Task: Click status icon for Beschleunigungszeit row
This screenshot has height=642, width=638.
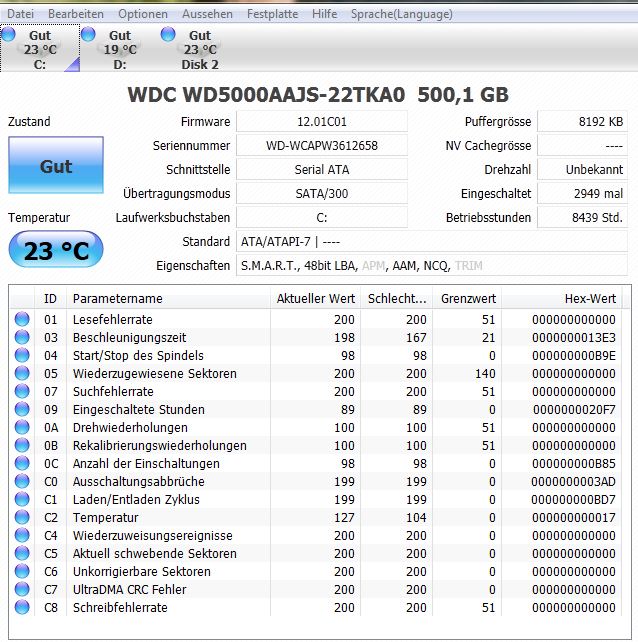Action: tap(22, 337)
